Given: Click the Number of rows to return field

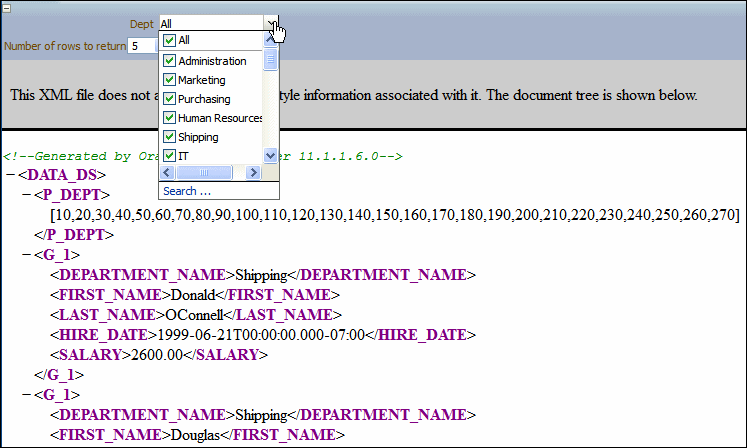Looking at the screenshot, I should [x=142, y=46].
